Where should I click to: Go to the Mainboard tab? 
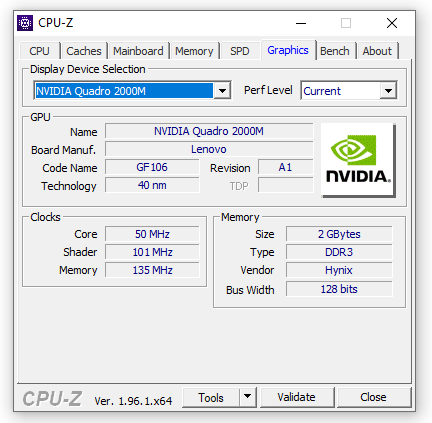click(138, 51)
